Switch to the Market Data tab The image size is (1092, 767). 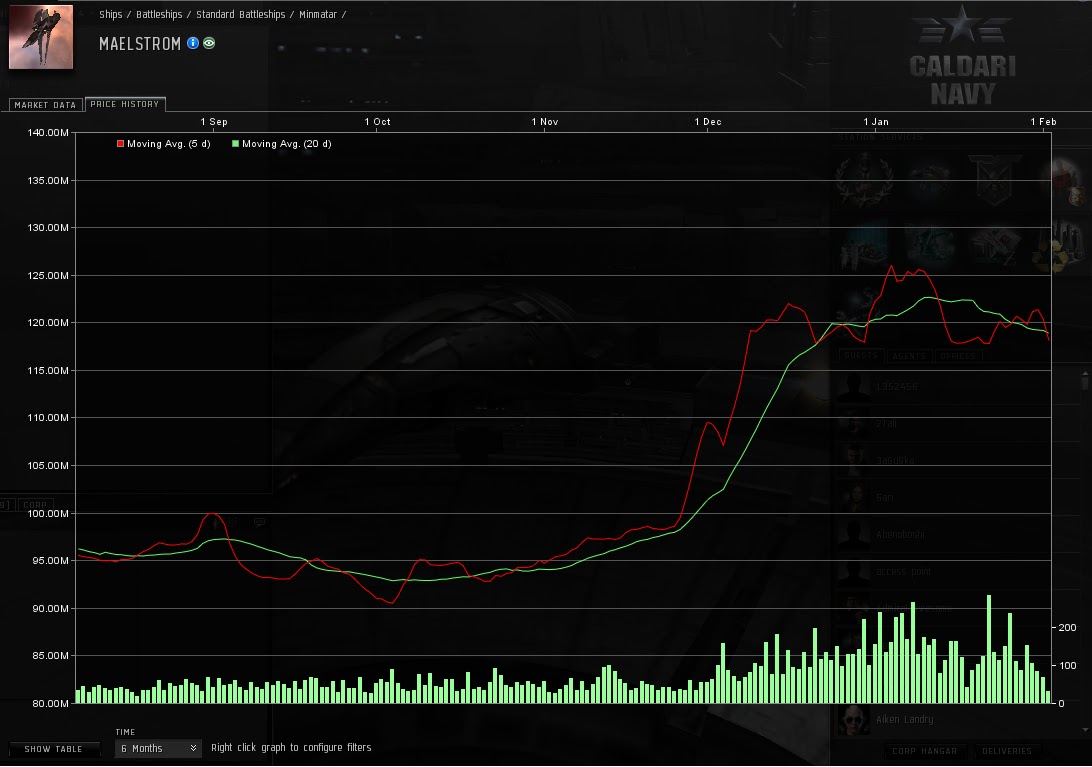45,104
